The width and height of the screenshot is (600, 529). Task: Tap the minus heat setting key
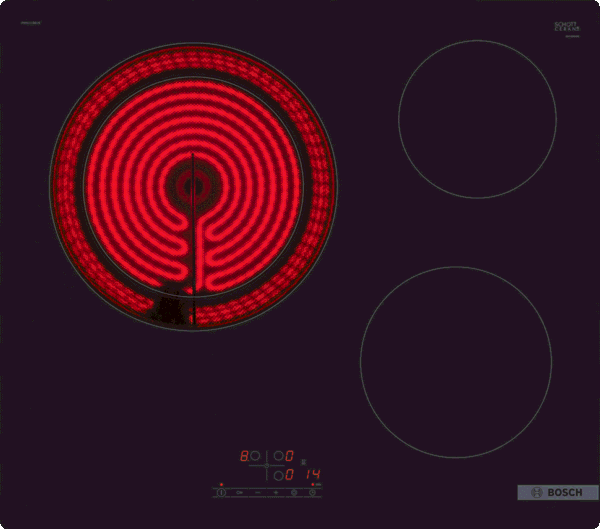tap(258, 493)
